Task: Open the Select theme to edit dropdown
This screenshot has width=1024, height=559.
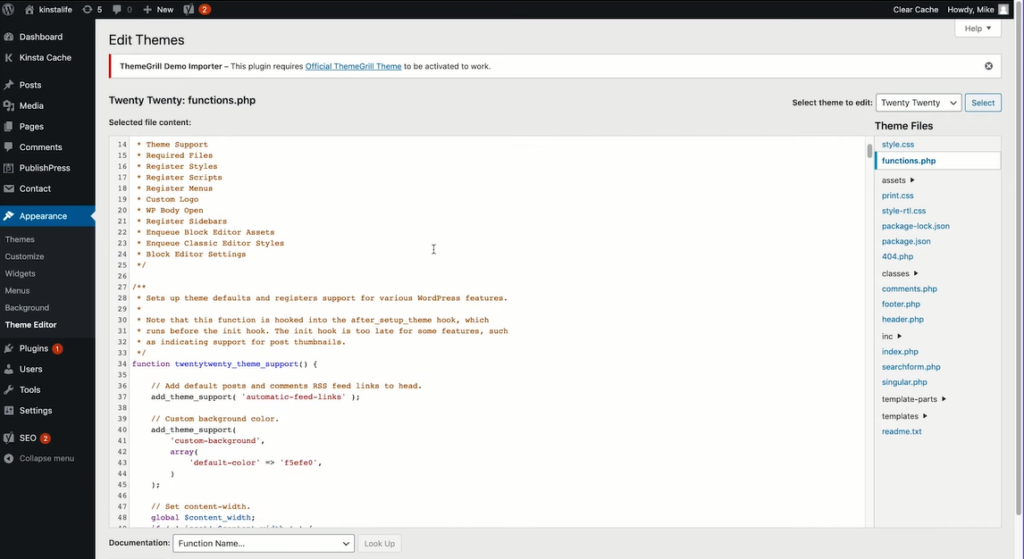Action: coord(918,103)
